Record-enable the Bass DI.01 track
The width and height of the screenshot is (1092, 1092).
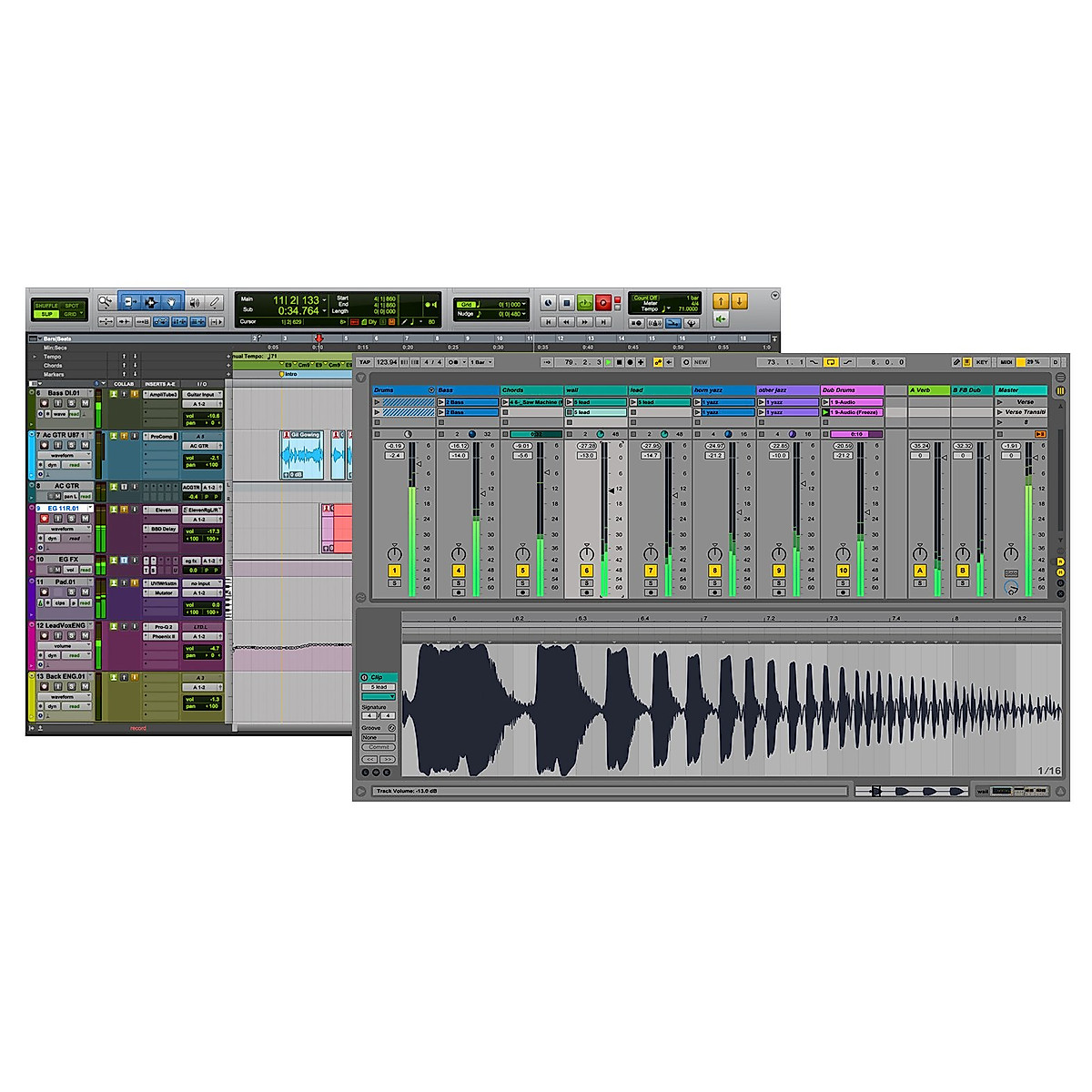click(x=44, y=403)
